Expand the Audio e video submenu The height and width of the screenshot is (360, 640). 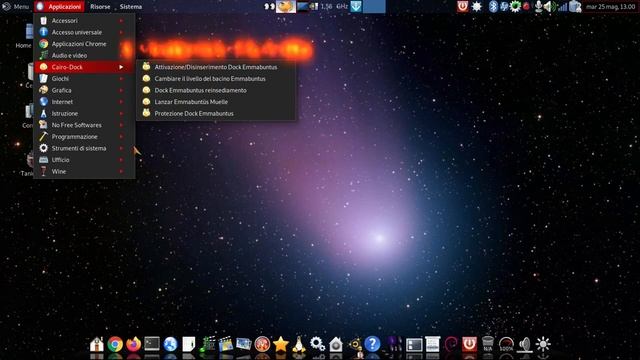tap(84, 56)
